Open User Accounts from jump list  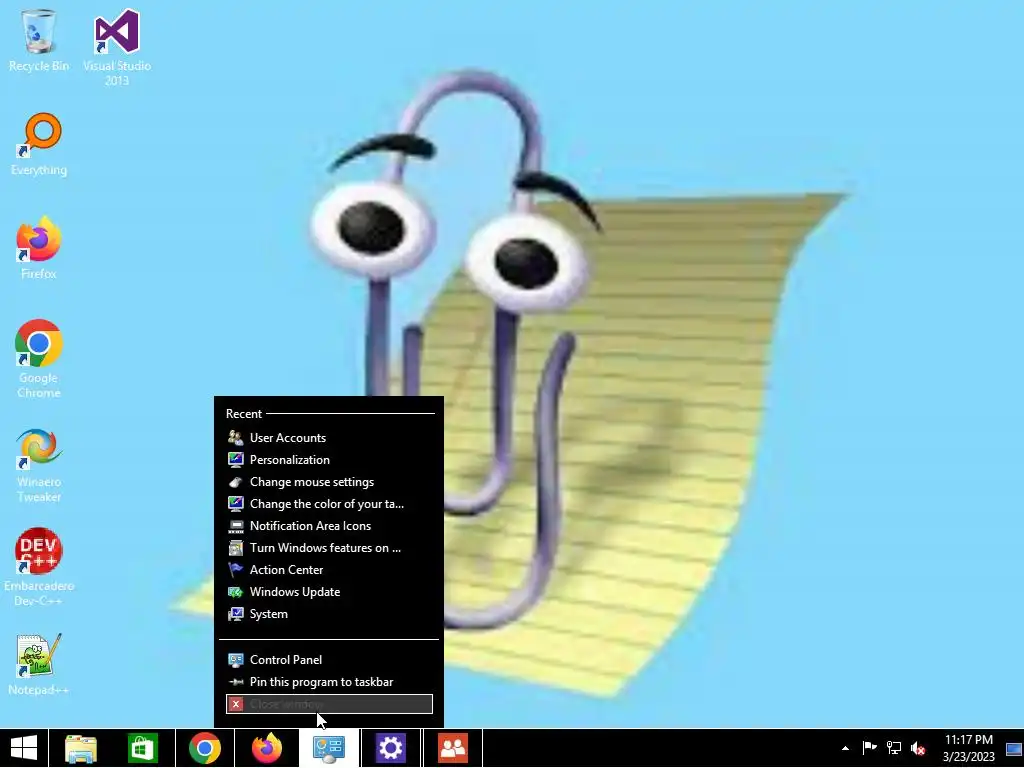pyautogui.click(x=329, y=438)
